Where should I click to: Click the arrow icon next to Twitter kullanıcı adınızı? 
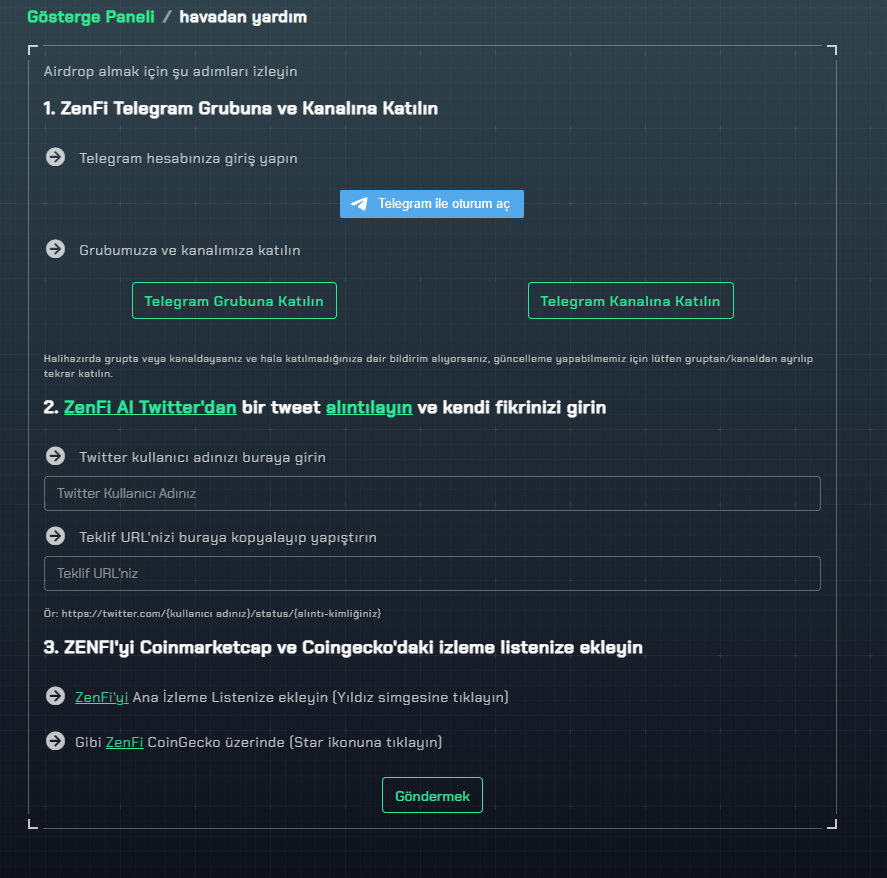click(x=55, y=456)
